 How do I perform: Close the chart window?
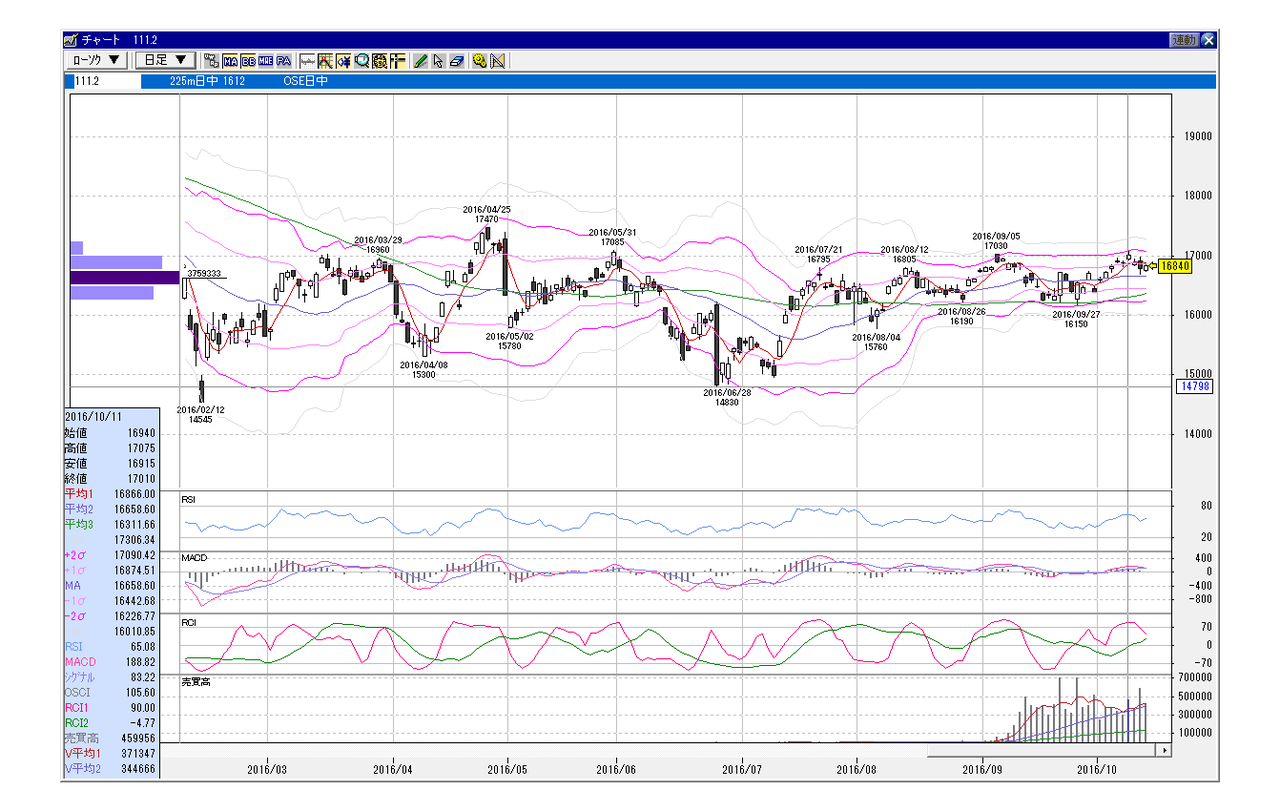coord(1208,40)
